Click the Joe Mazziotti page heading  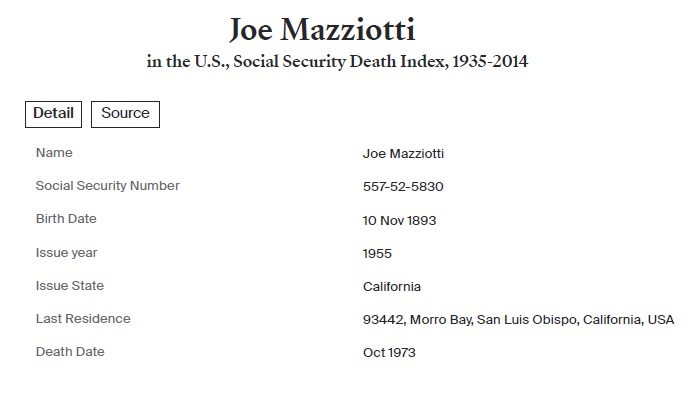coord(322,29)
